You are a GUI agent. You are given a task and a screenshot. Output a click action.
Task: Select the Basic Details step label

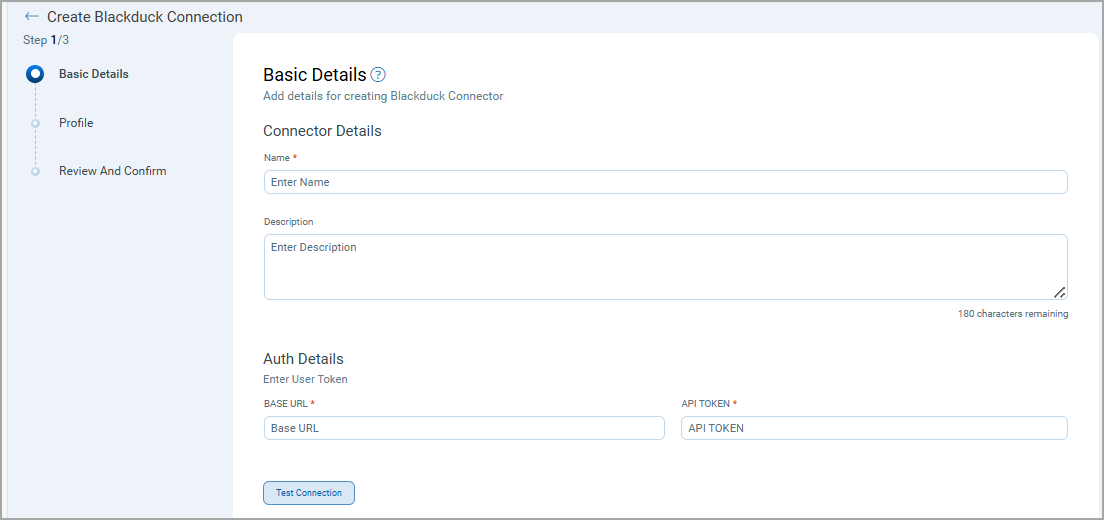(93, 74)
